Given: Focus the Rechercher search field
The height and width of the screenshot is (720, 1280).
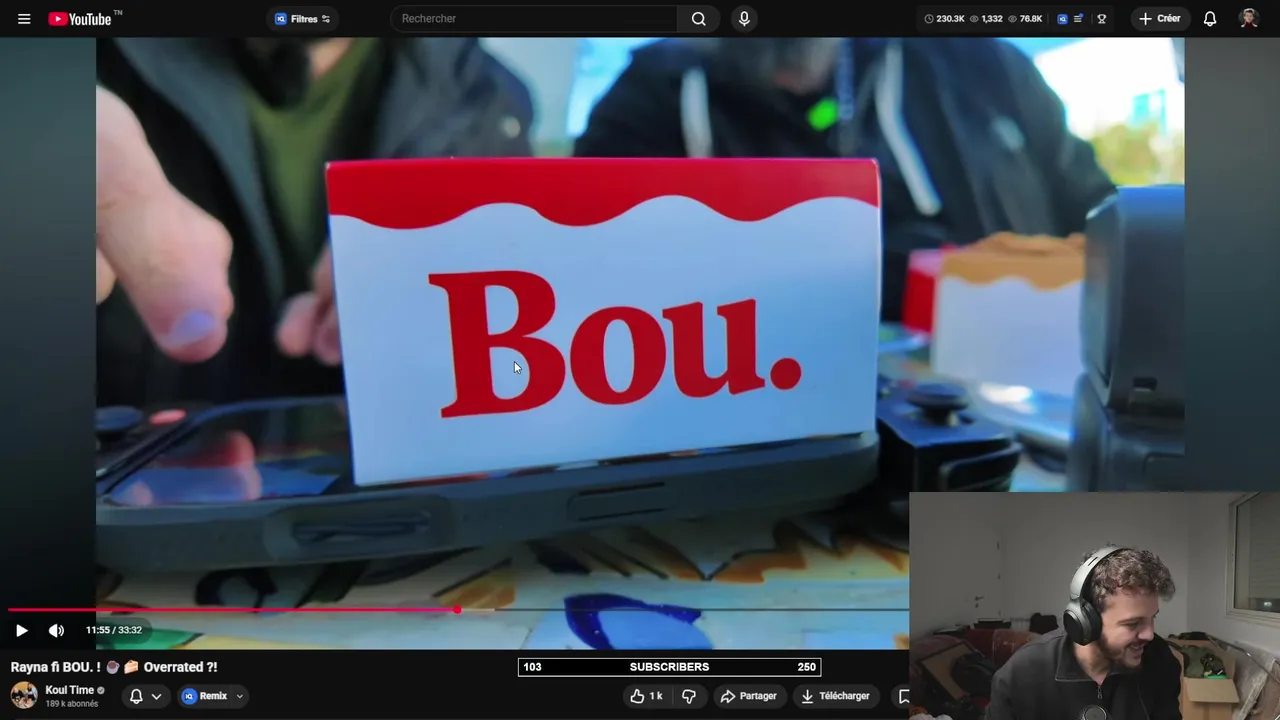Looking at the screenshot, I should tap(535, 19).
